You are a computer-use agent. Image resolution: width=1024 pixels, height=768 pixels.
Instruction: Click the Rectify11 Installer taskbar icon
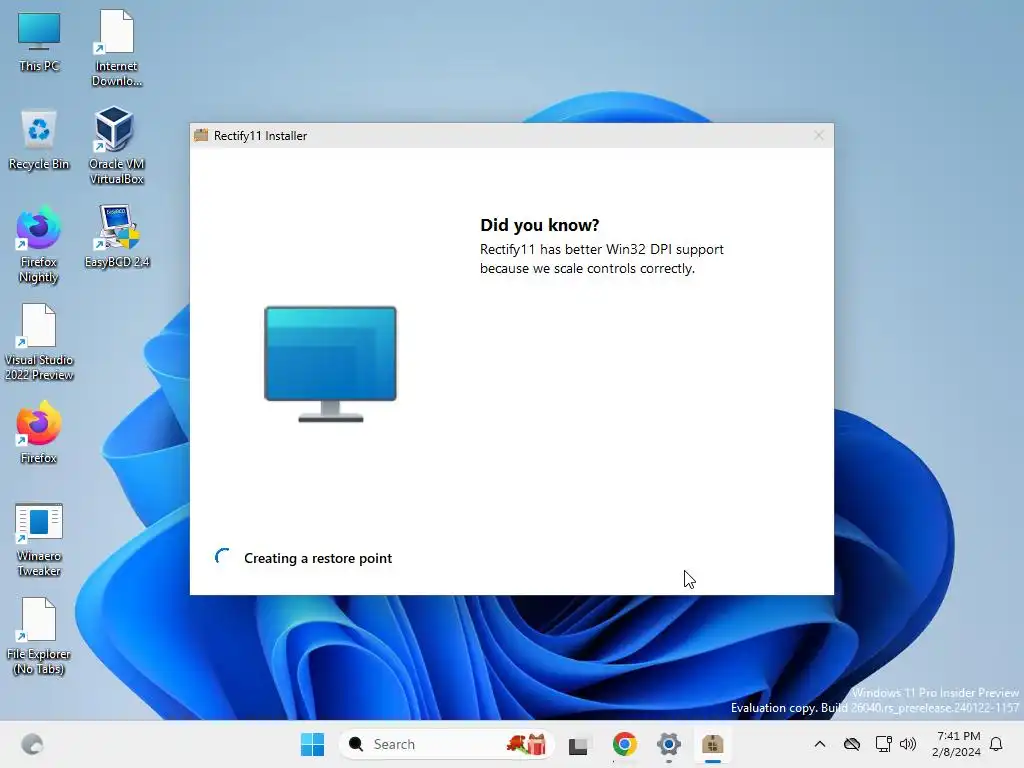point(712,744)
